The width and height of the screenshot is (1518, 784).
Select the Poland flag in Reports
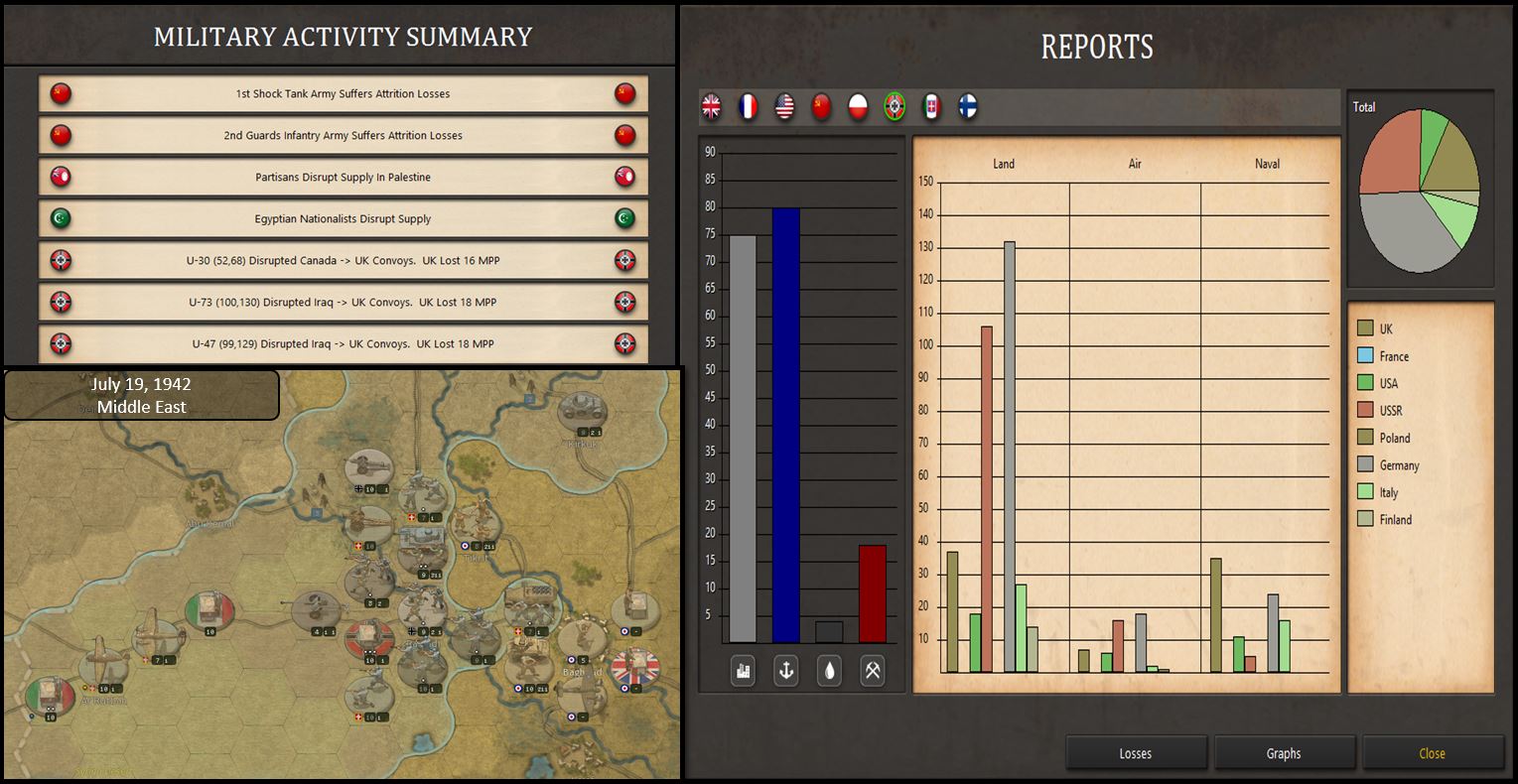(859, 107)
